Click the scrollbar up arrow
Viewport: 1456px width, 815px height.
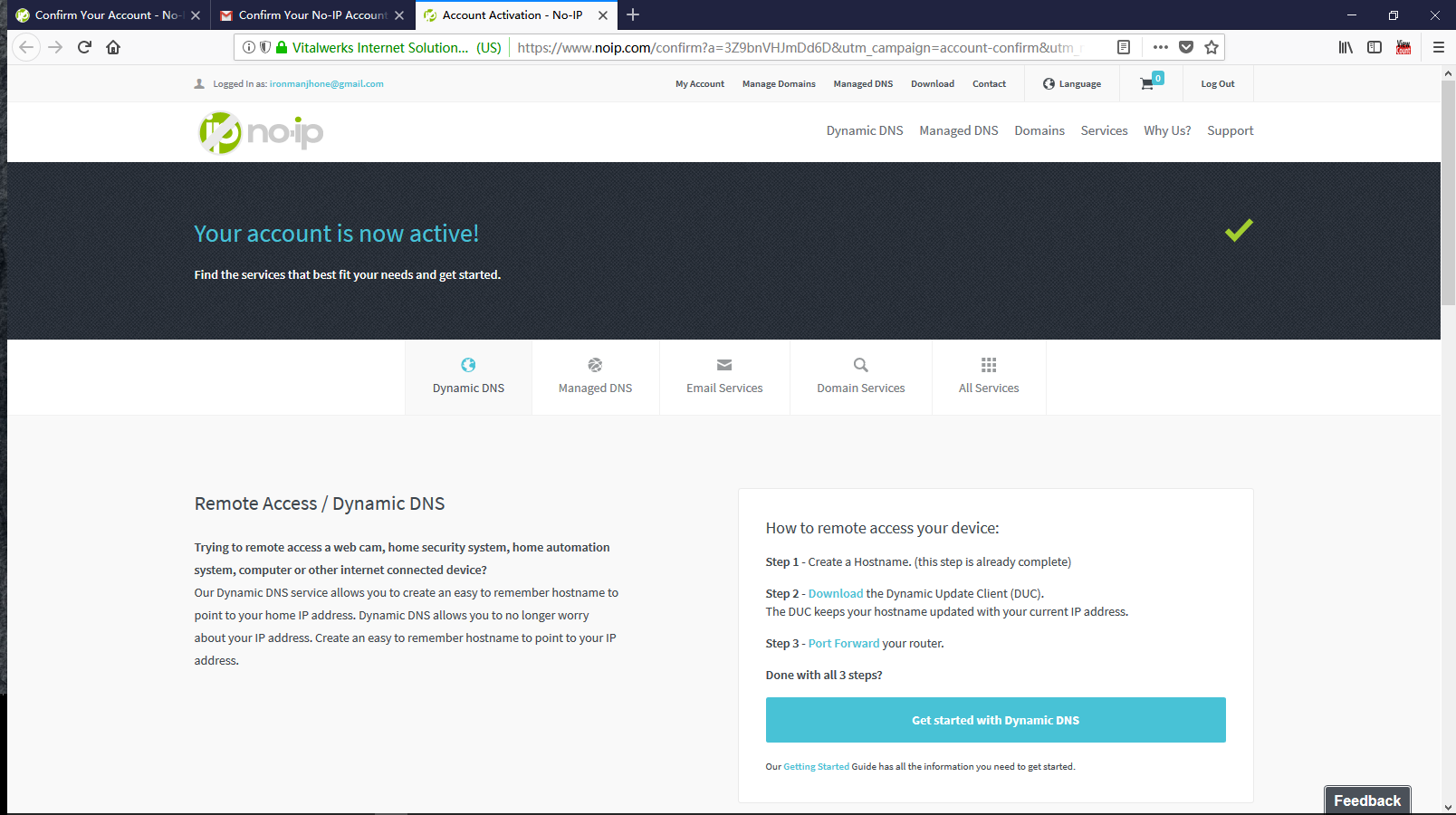coord(1449,72)
